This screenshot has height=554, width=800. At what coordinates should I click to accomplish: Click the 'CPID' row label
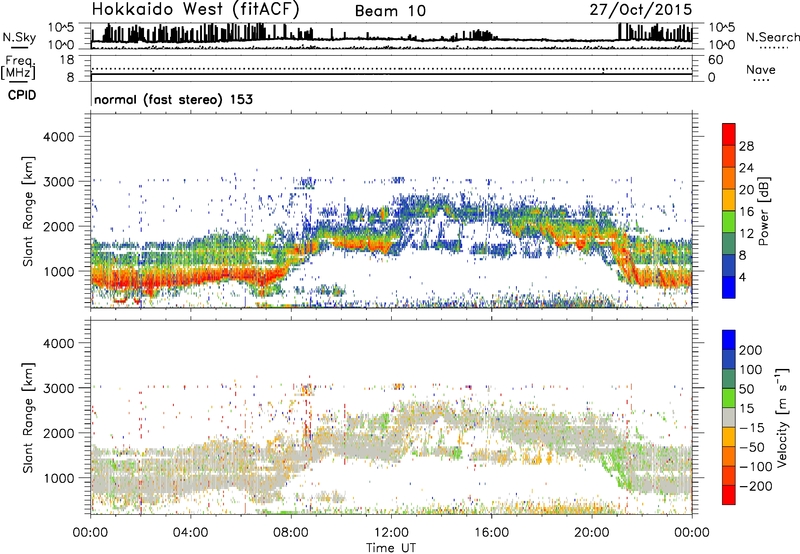coord(22,95)
